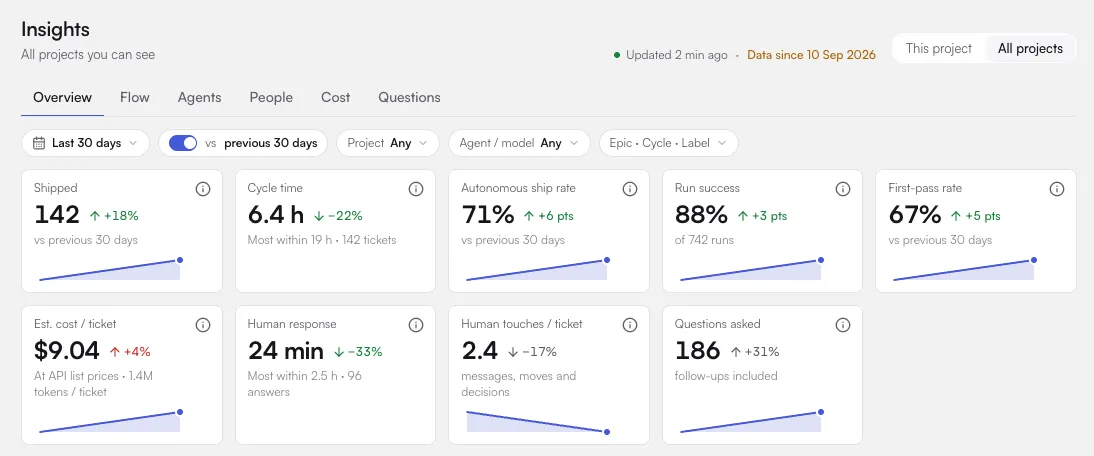The width and height of the screenshot is (1094, 456).
Task: Click Shipped sparkline chart
Action: [x=110, y=270]
